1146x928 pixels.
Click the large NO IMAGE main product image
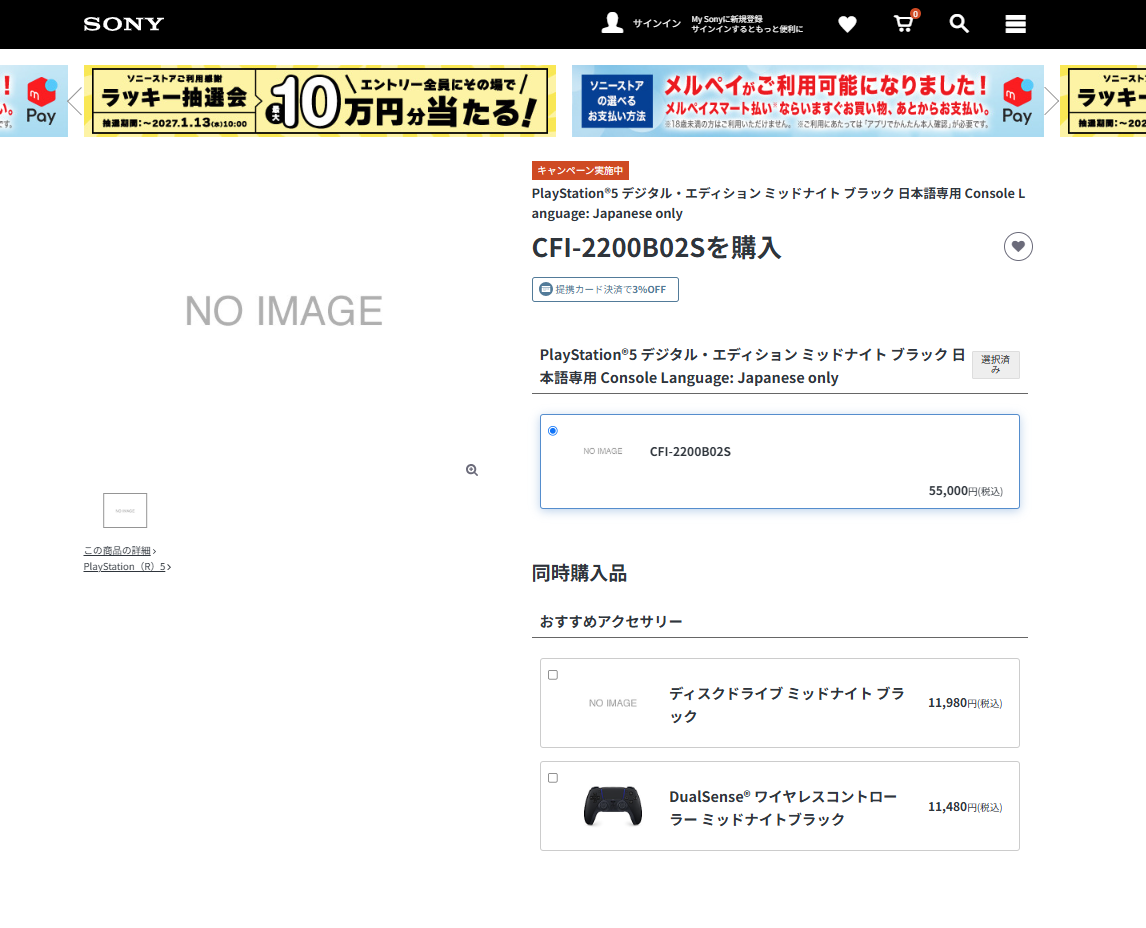[x=284, y=311]
